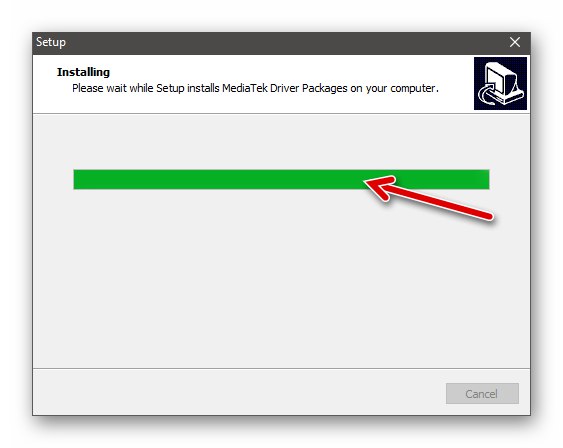
Task: Click the "MediaTek Driver Packages" text
Action: 285,88
